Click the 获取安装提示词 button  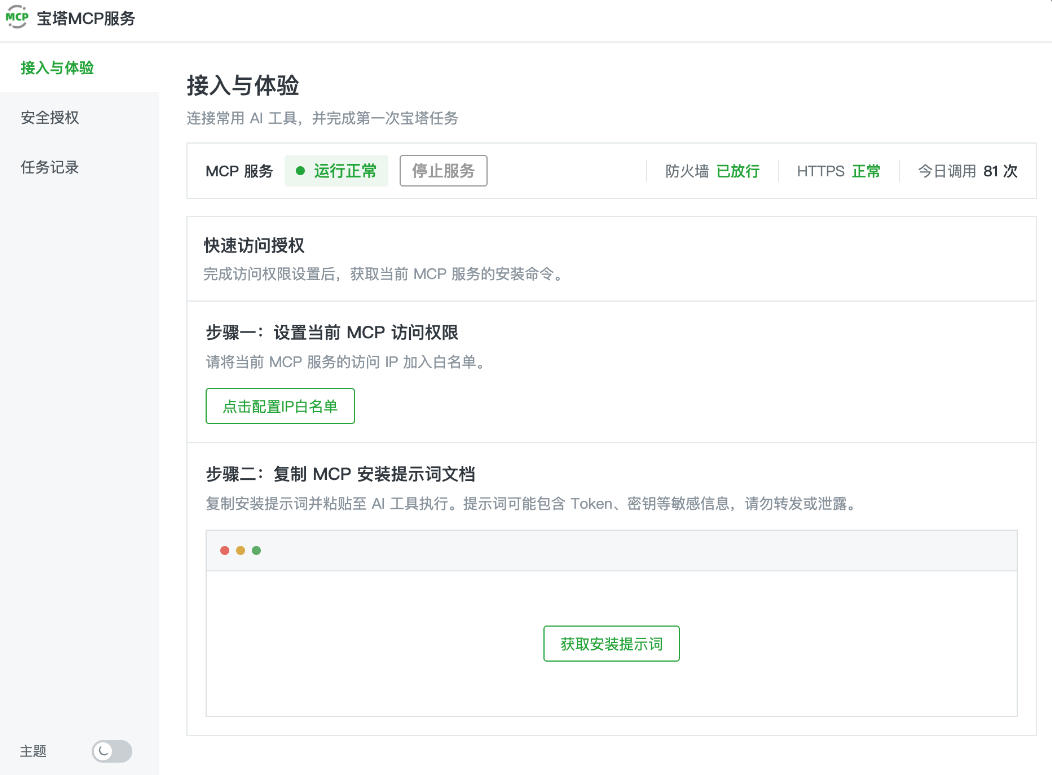tap(611, 643)
